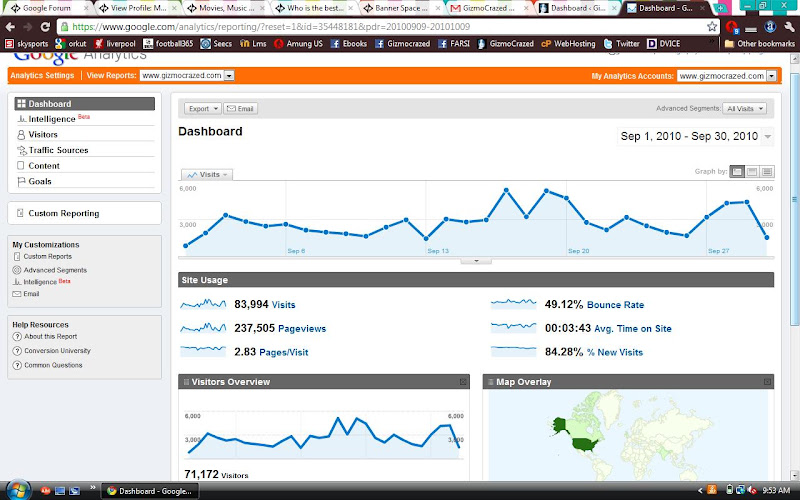Collapse the graph with the small arrow handle
Viewport: 800px width, 500px height.
pos(476,261)
